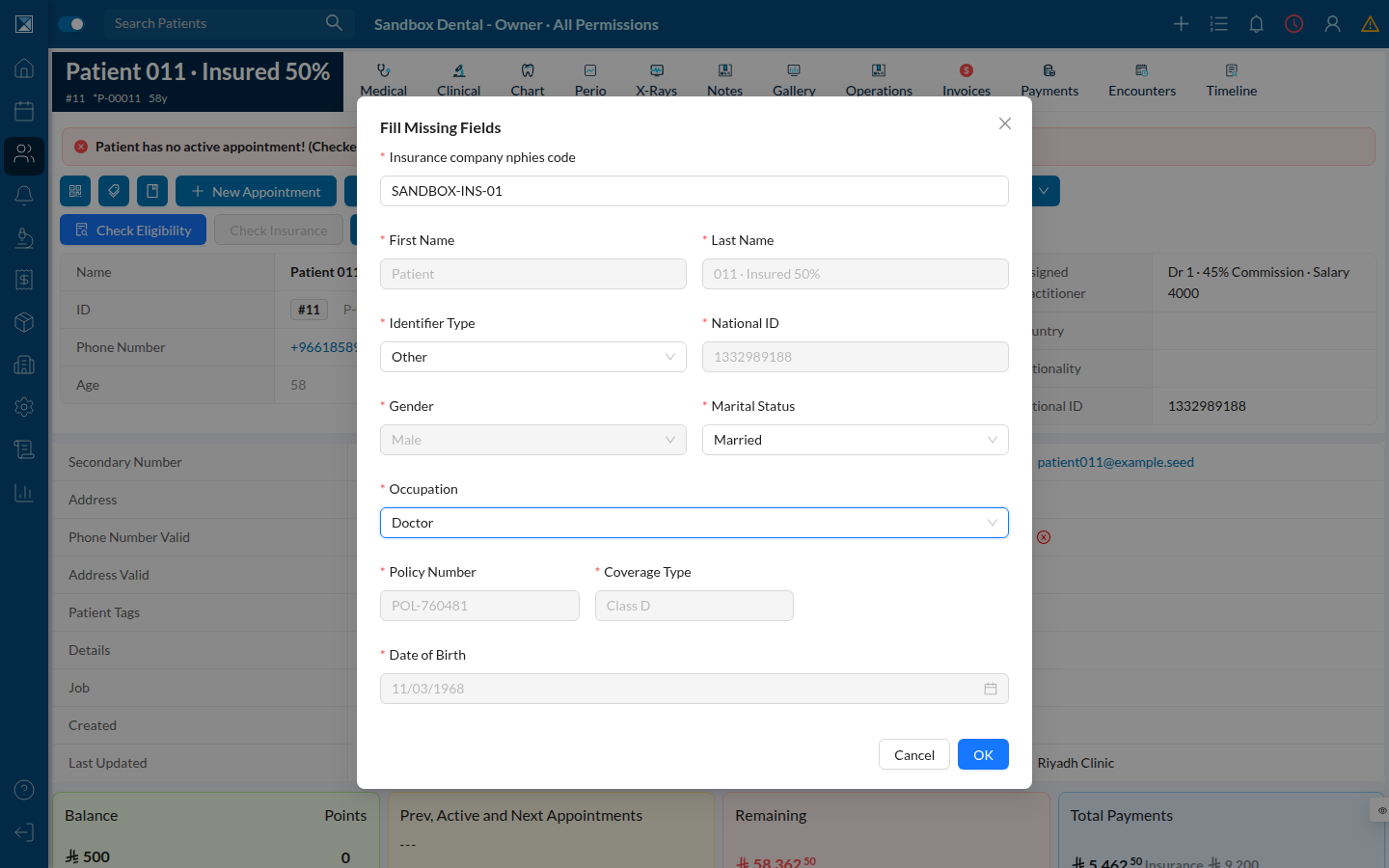Open the Marital Status dropdown
Screen dimensions: 1389x868
tap(856, 440)
